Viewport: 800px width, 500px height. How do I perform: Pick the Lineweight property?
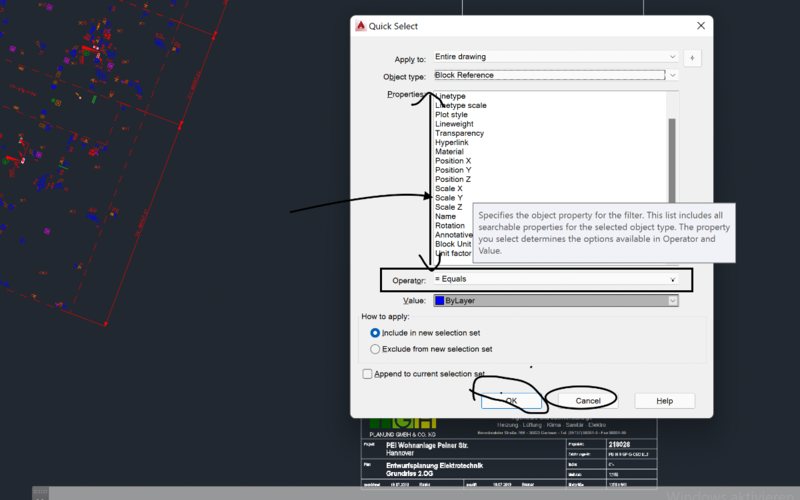[x=453, y=124]
